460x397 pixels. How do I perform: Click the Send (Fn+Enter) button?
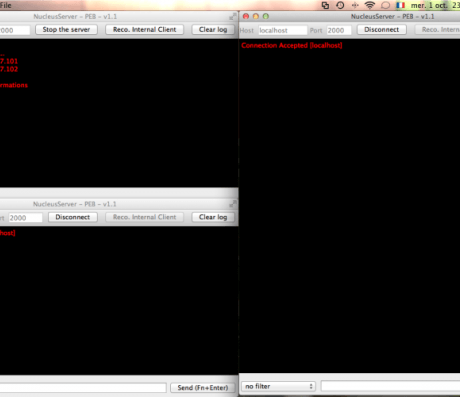coord(203,388)
